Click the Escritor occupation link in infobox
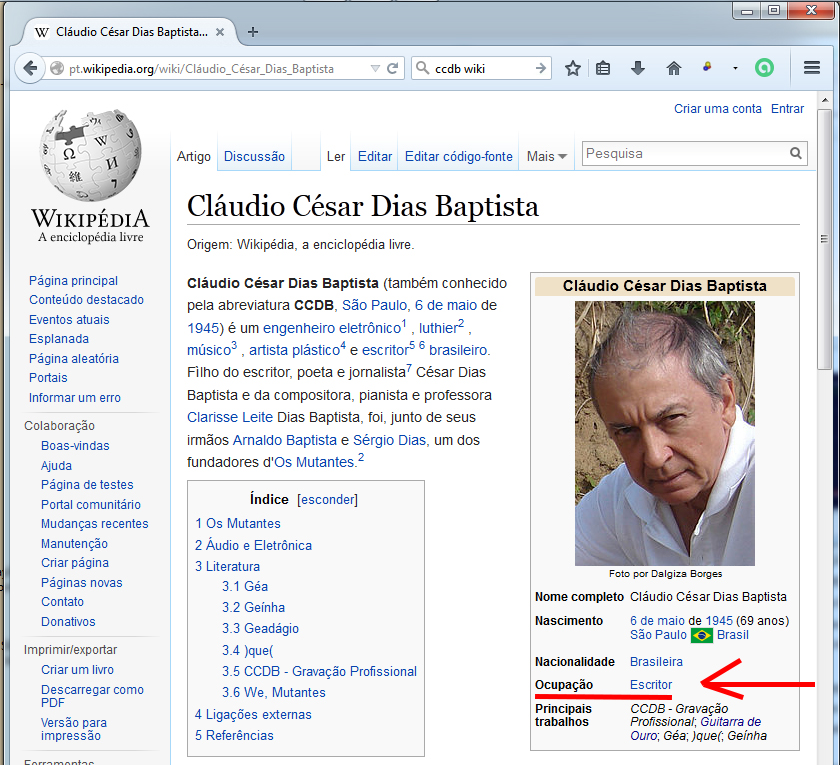Screen dimensions: 840x765 click(x=651, y=685)
